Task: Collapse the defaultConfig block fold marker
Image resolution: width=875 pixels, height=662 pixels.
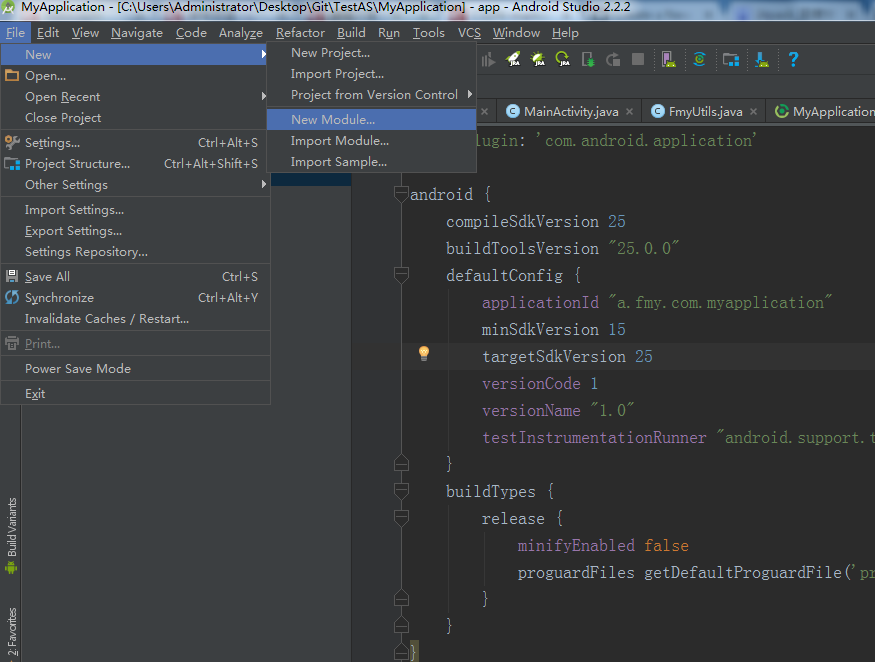Action: coord(401,275)
